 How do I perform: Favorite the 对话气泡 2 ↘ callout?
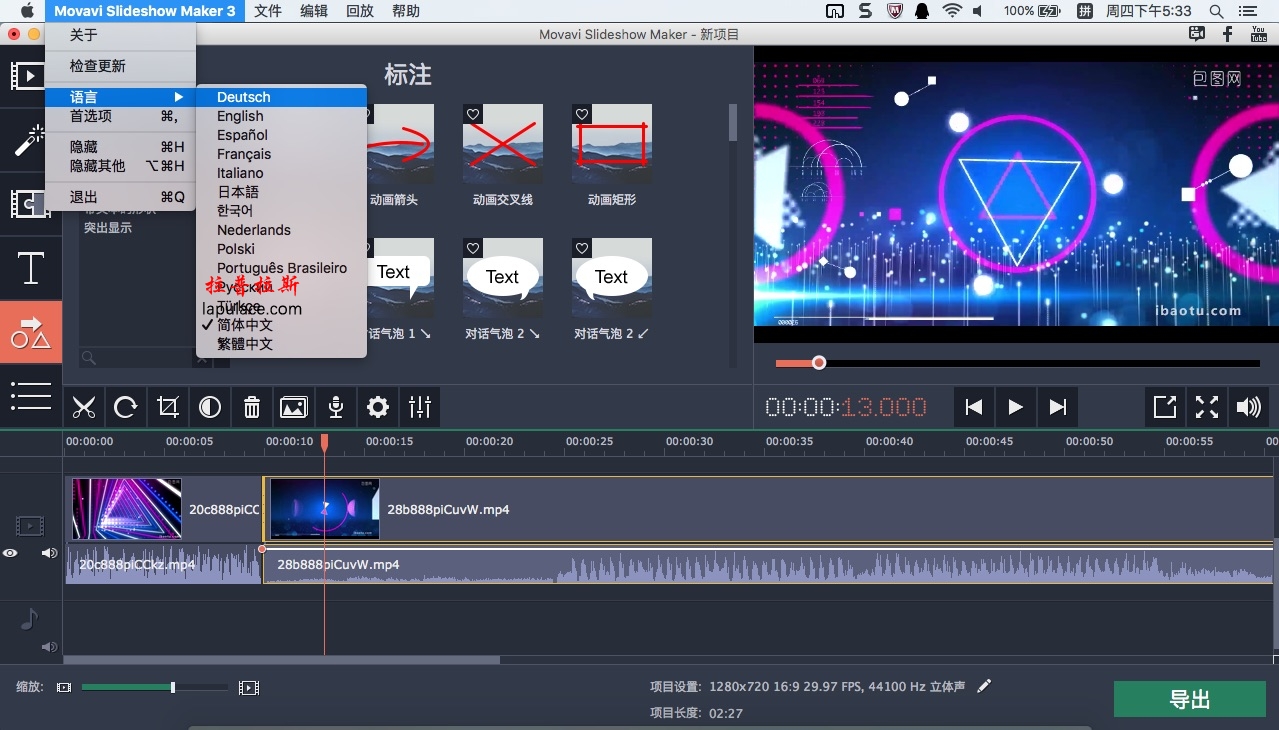pyautogui.click(x=473, y=249)
